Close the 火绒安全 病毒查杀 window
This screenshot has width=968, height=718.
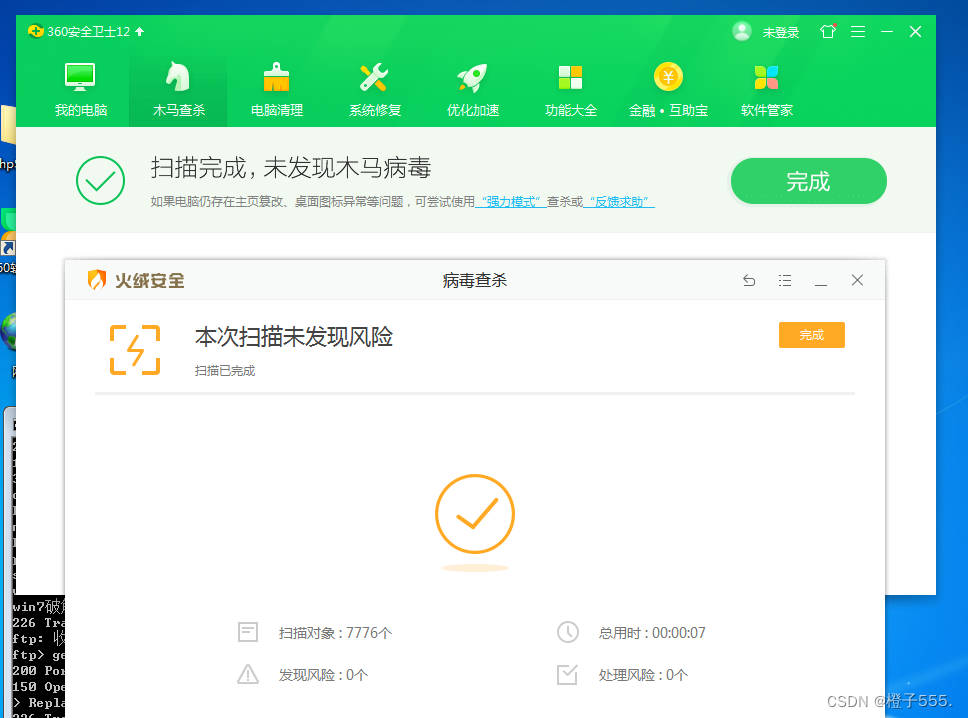(857, 280)
